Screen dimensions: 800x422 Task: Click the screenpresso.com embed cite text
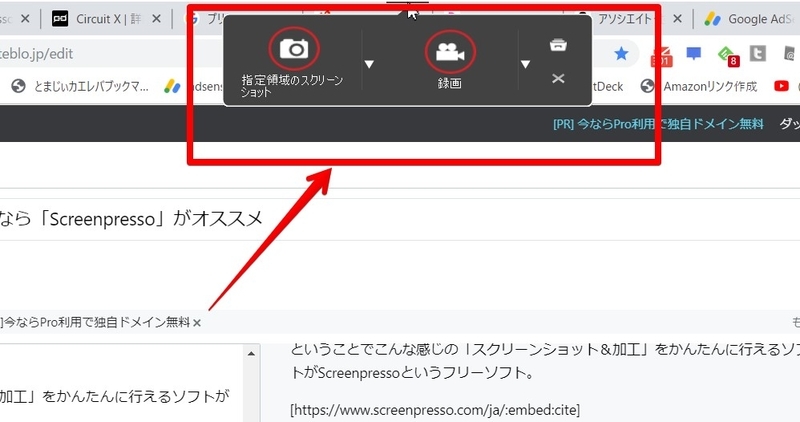point(435,410)
